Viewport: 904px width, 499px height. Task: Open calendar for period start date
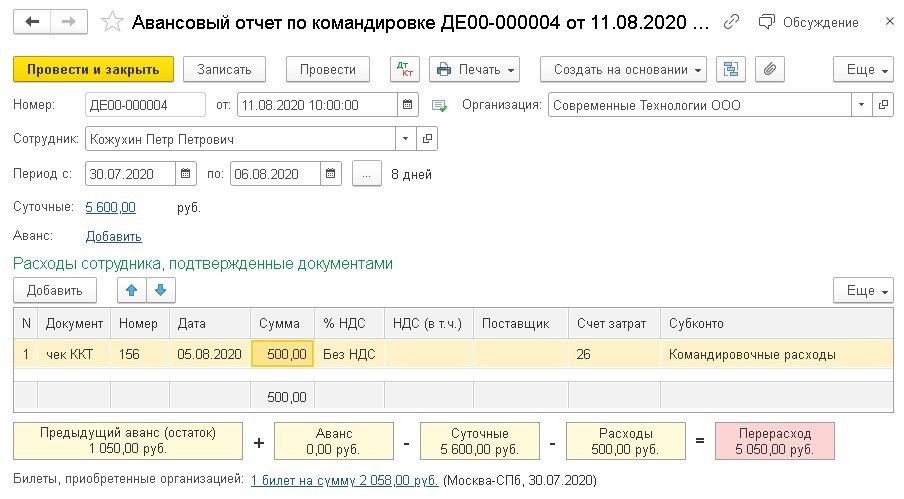186,173
